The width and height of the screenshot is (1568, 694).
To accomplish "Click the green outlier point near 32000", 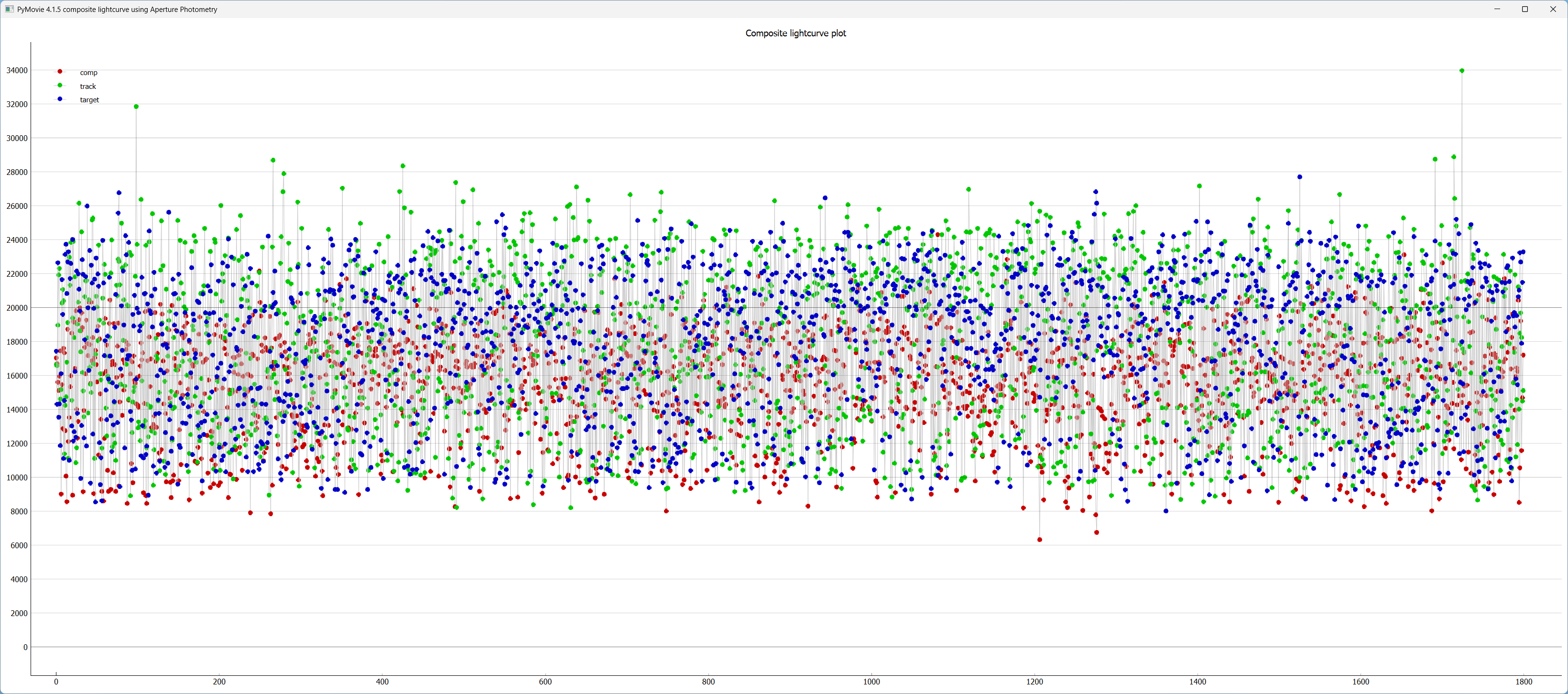I will point(136,107).
